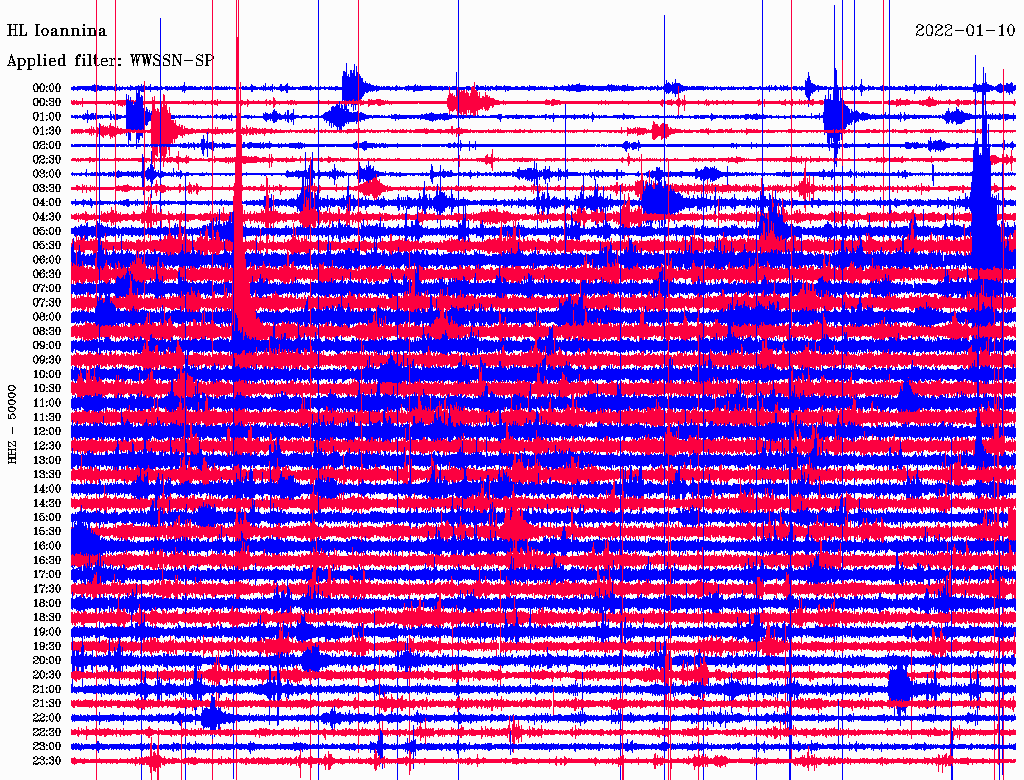The width and height of the screenshot is (1024, 780).
Task: Select the 07:30 time label
Action: [x=47, y=302]
